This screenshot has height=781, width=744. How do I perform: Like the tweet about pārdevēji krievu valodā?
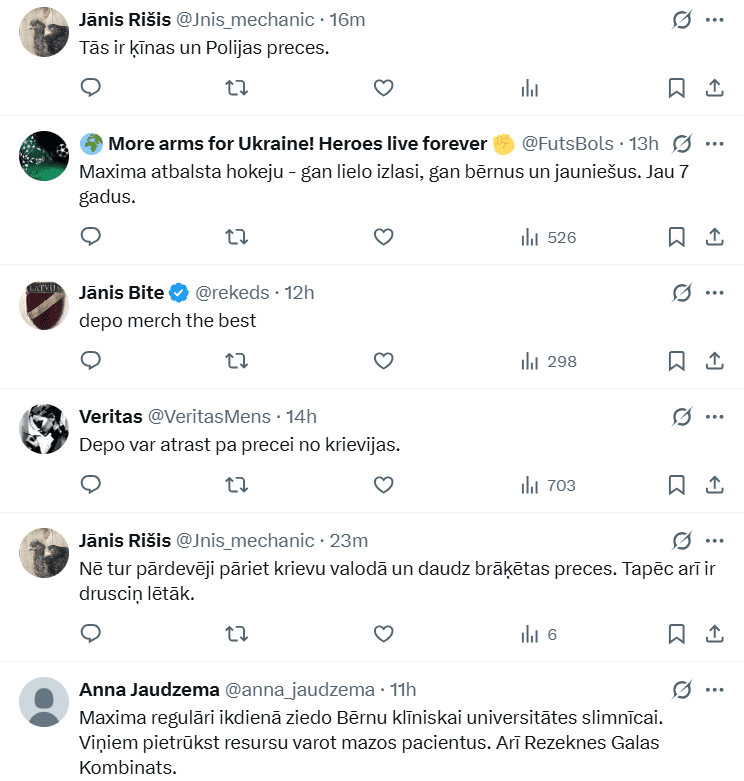pyautogui.click(x=383, y=634)
